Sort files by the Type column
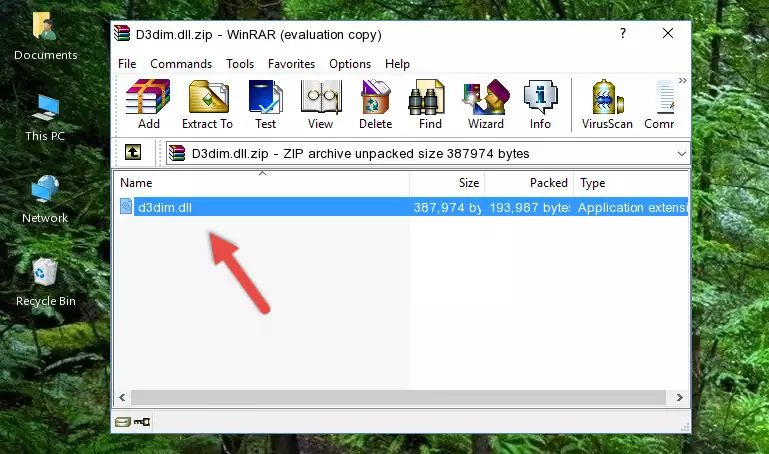769x454 pixels. point(631,183)
